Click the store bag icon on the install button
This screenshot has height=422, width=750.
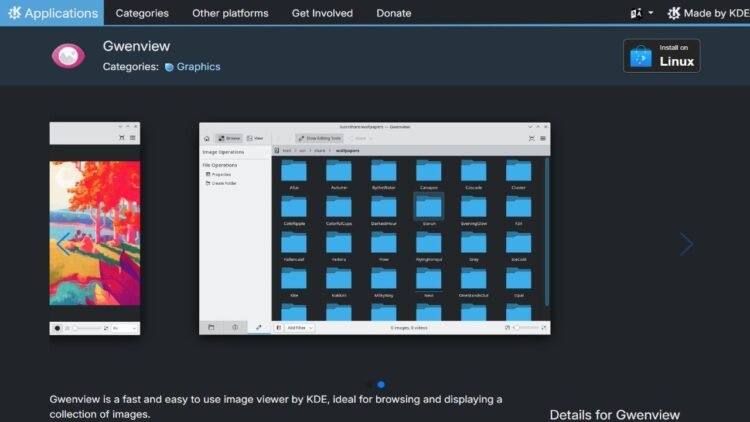click(640, 56)
